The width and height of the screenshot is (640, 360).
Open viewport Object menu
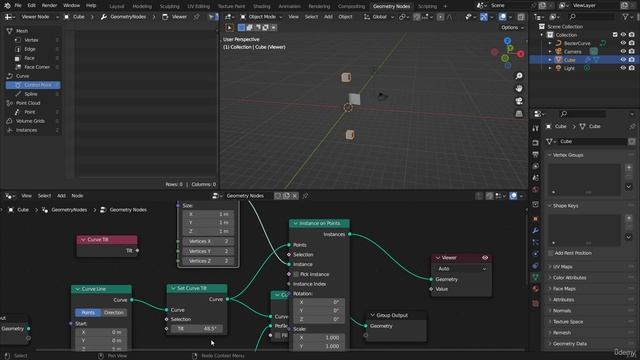click(345, 17)
